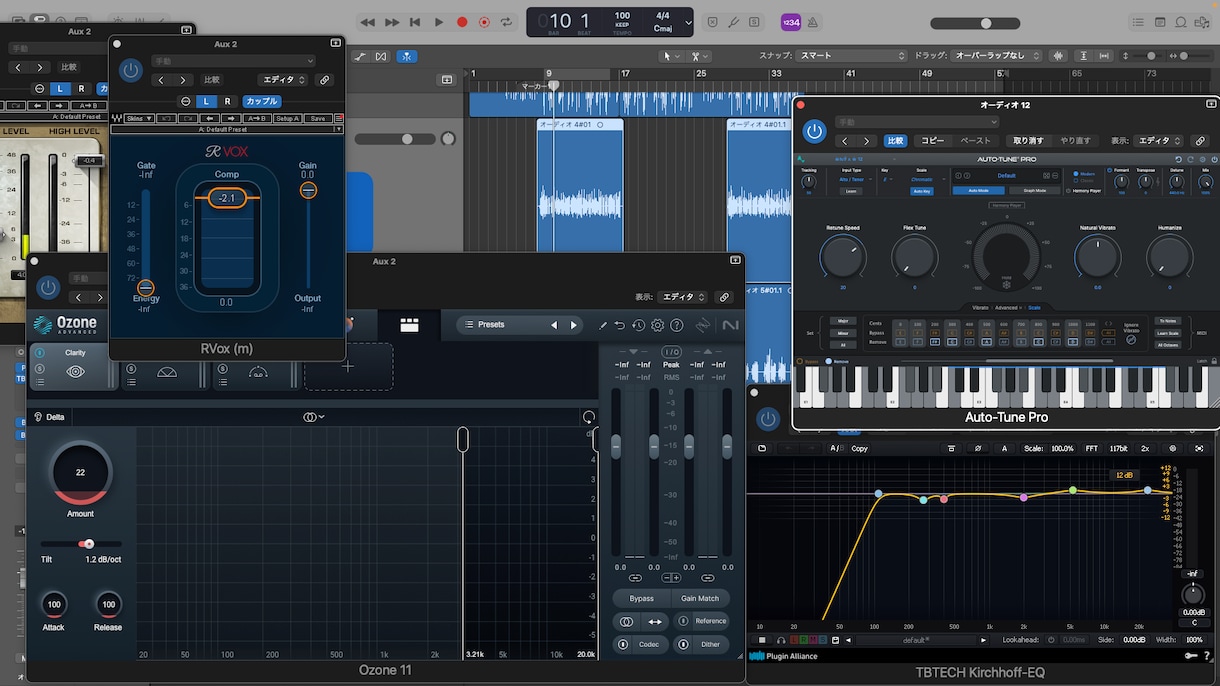
Task: Open Scale tab in Auto-Tune lower panel
Action: coord(1034,308)
